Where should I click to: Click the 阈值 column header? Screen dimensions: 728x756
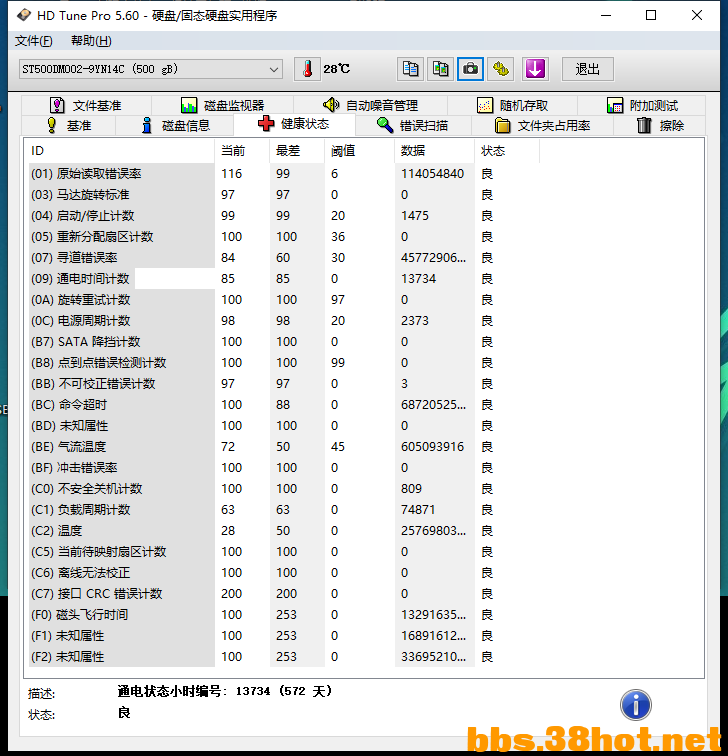pyautogui.click(x=360, y=151)
